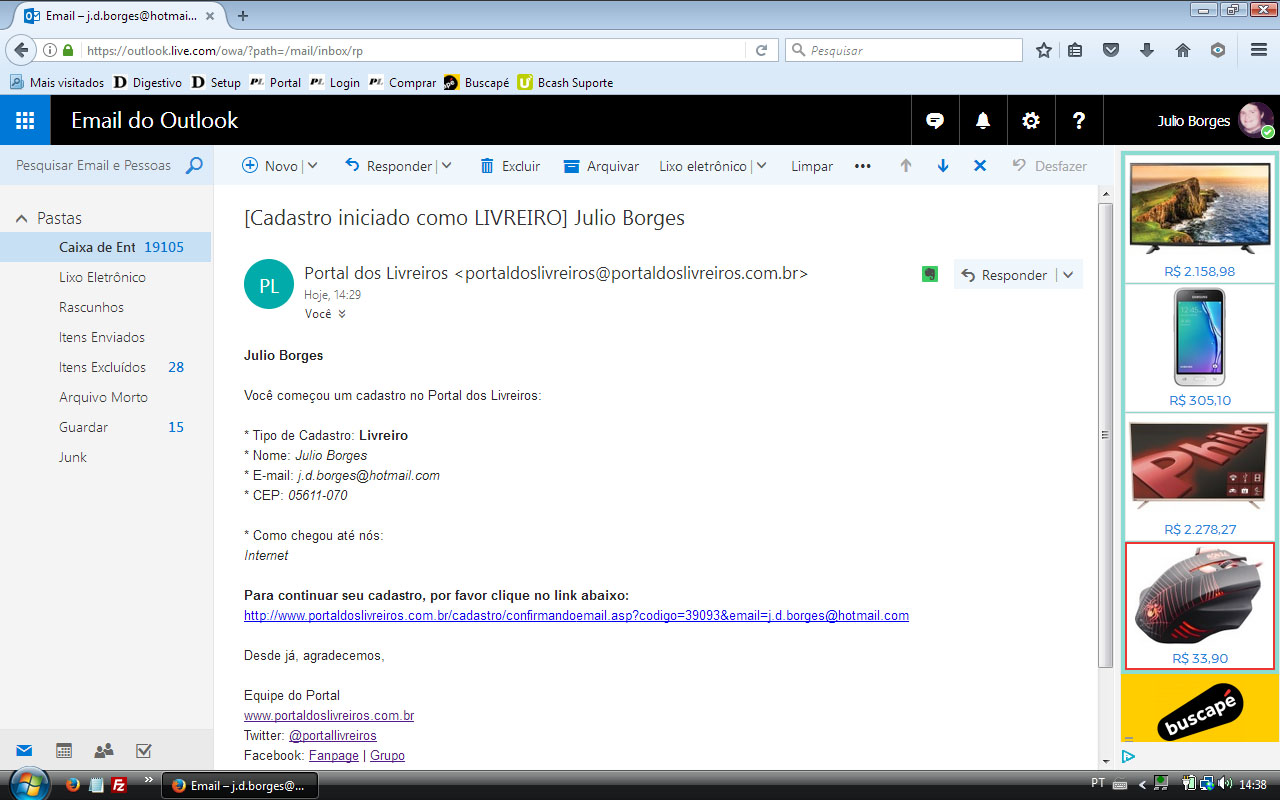The image size is (1280, 800).
Task: Open the Skype chat icon in header
Action: (x=935, y=121)
